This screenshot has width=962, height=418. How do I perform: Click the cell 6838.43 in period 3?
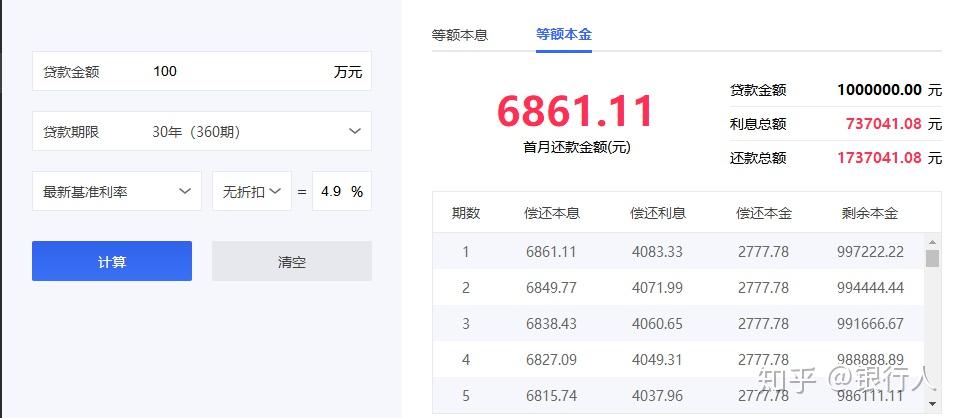click(551, 323)
